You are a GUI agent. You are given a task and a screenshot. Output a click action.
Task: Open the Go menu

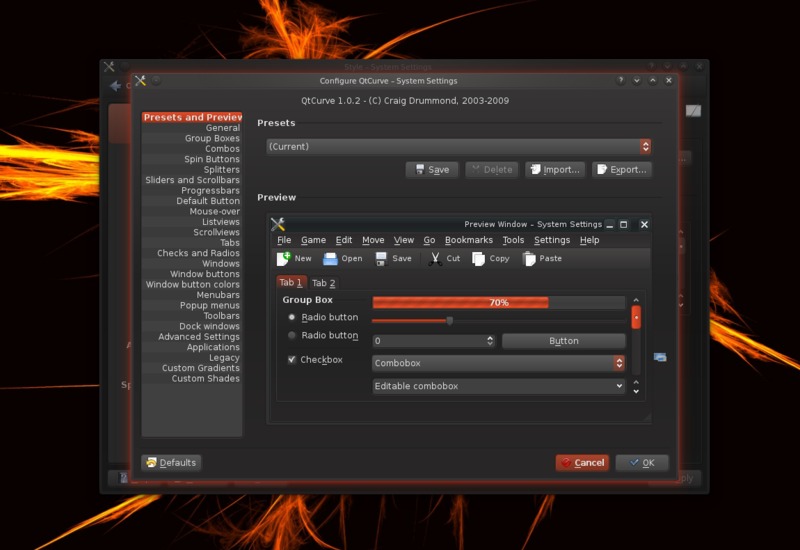(429, 240)
